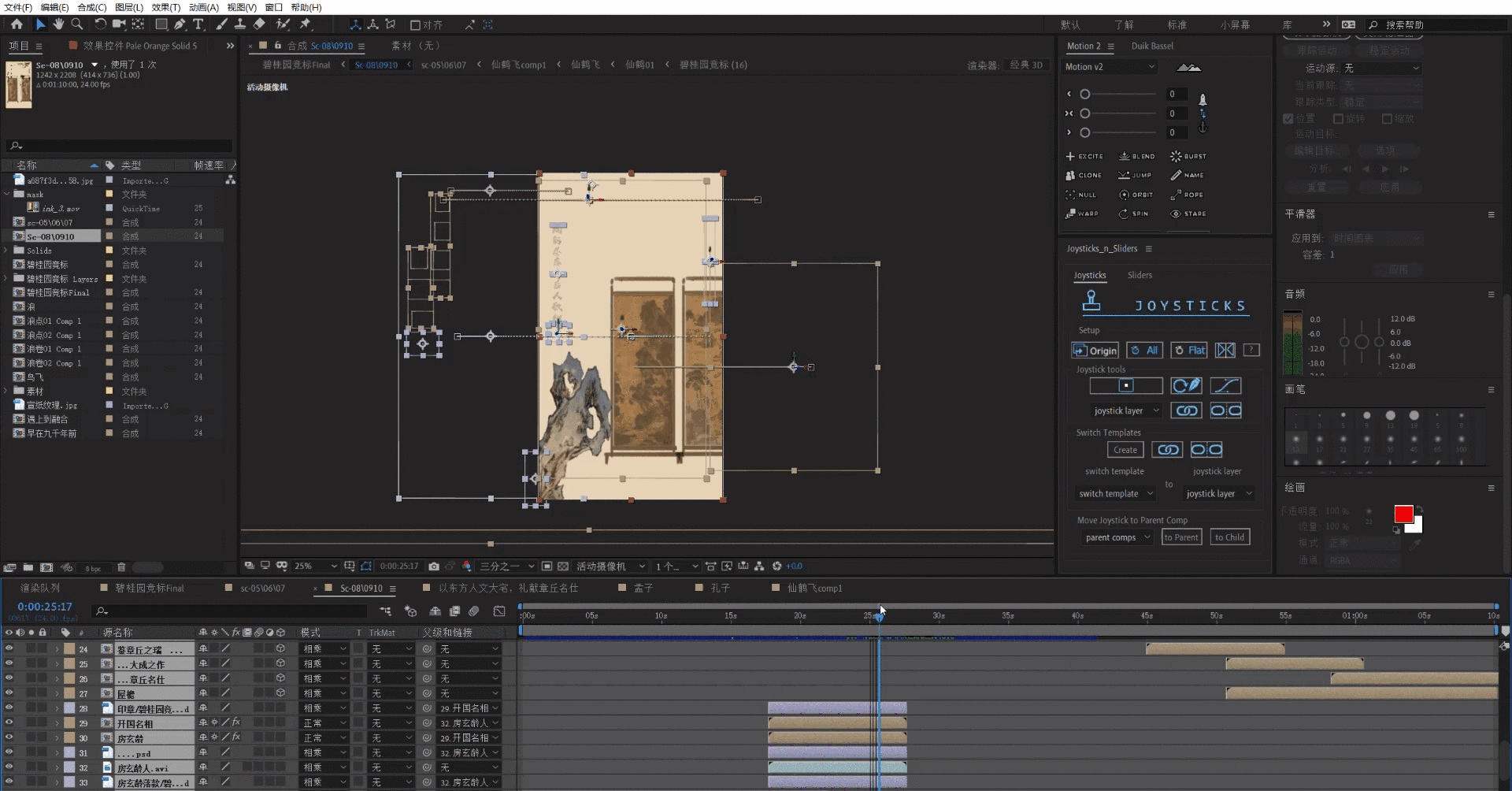Open the joystick layer dropdown under Joystick tools

click(x=1126, y=410)
